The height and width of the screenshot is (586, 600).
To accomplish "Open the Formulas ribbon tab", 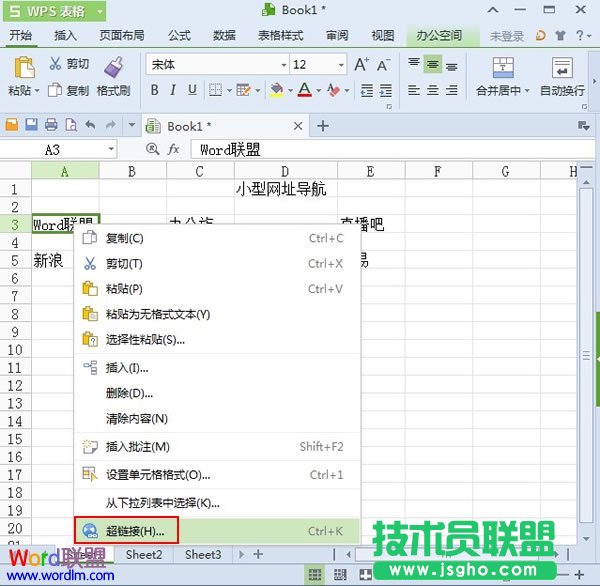I will [179, 36].
